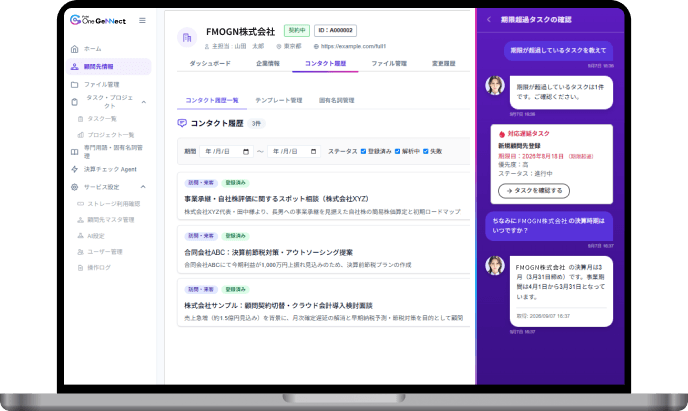Click the assistant avatar beside the overdue-task reply
688x411 pixels.
click(x=495, y=85)
